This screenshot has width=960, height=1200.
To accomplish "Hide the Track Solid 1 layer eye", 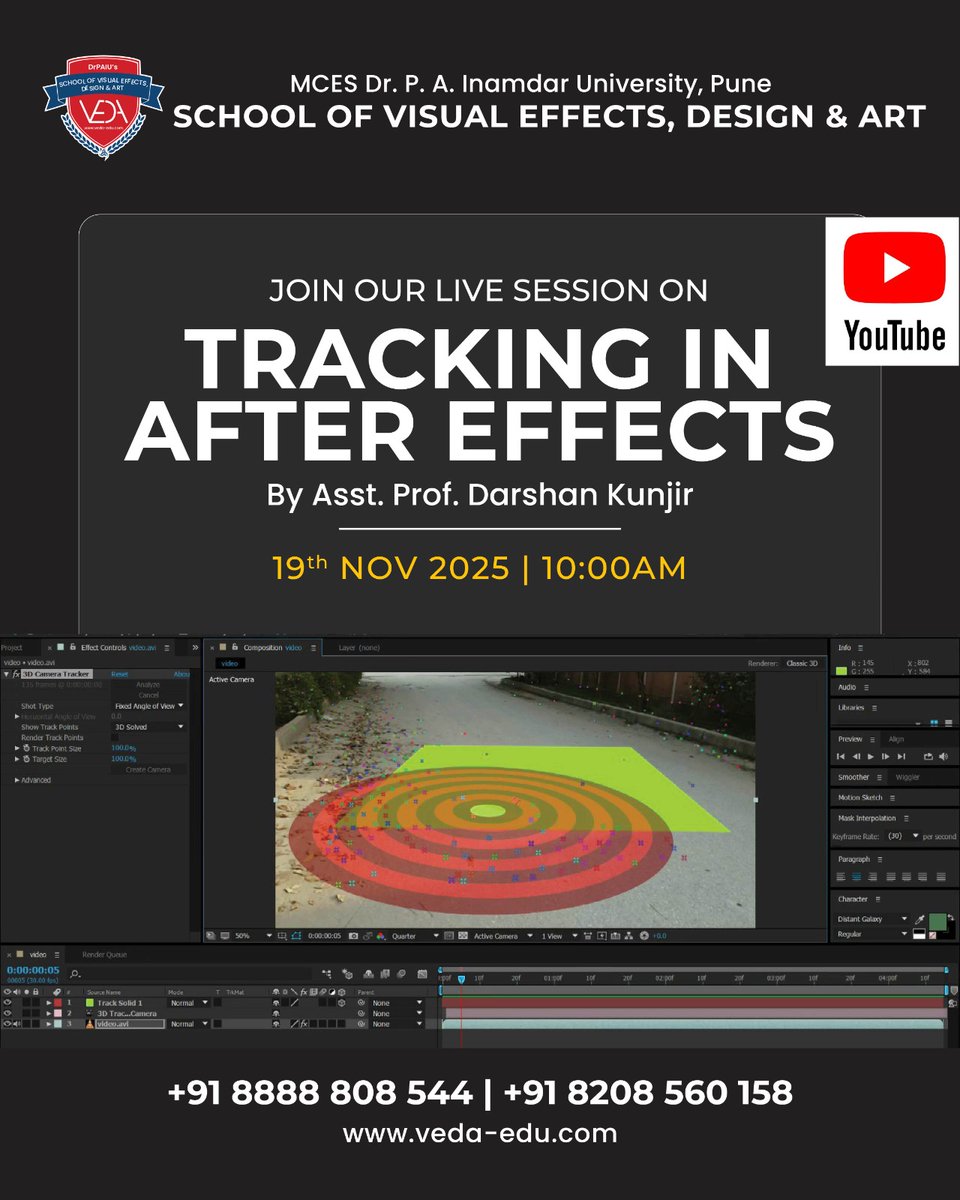I will [7, 1003].
